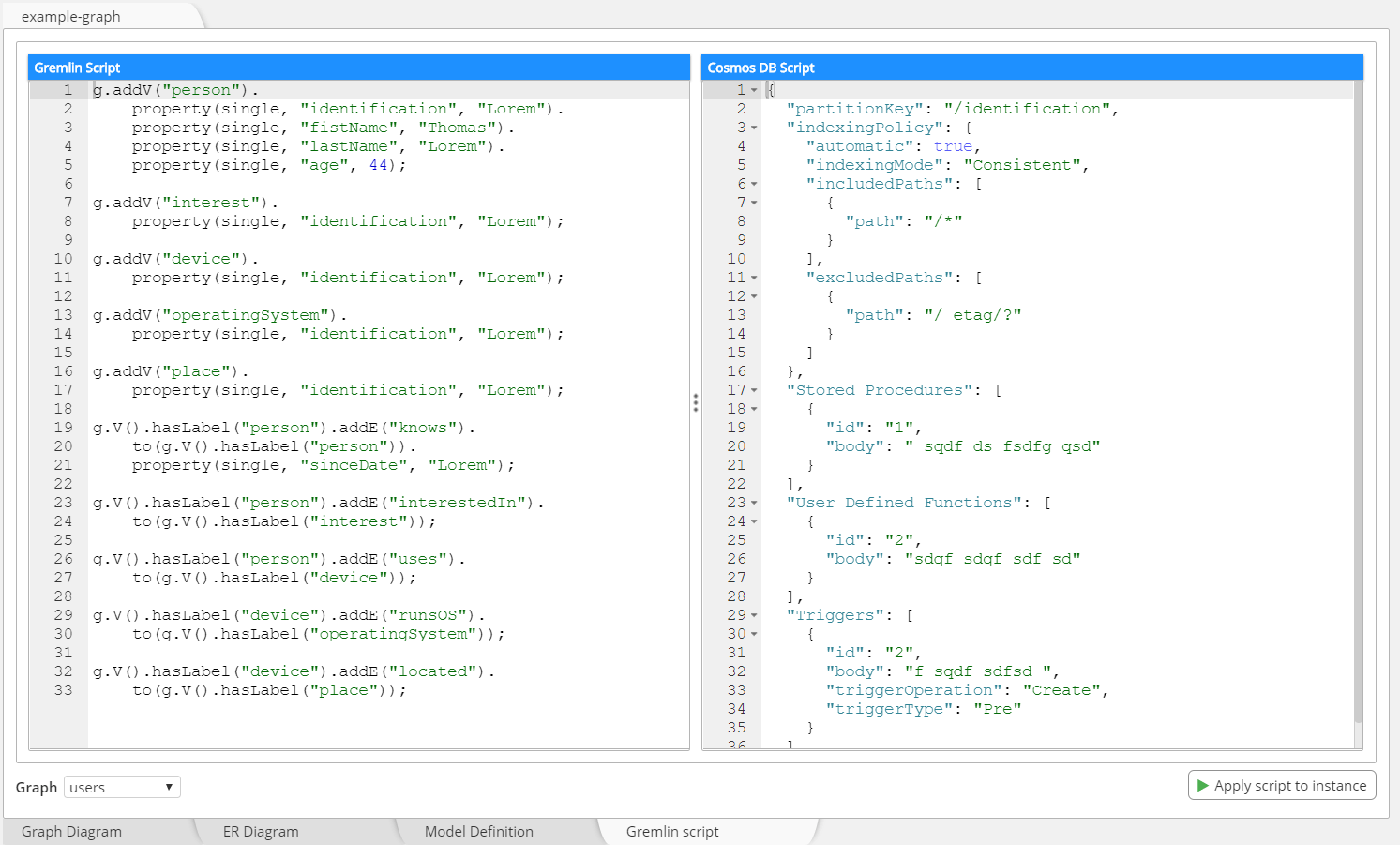Image resolution: width=1400 pixels, height=845 pixels.
Task: Click the Gremlin Script panel header
Action: point(359,68)
